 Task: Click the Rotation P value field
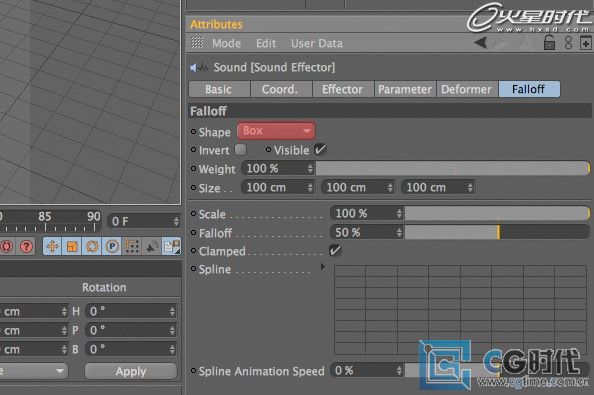coord(131,330)
